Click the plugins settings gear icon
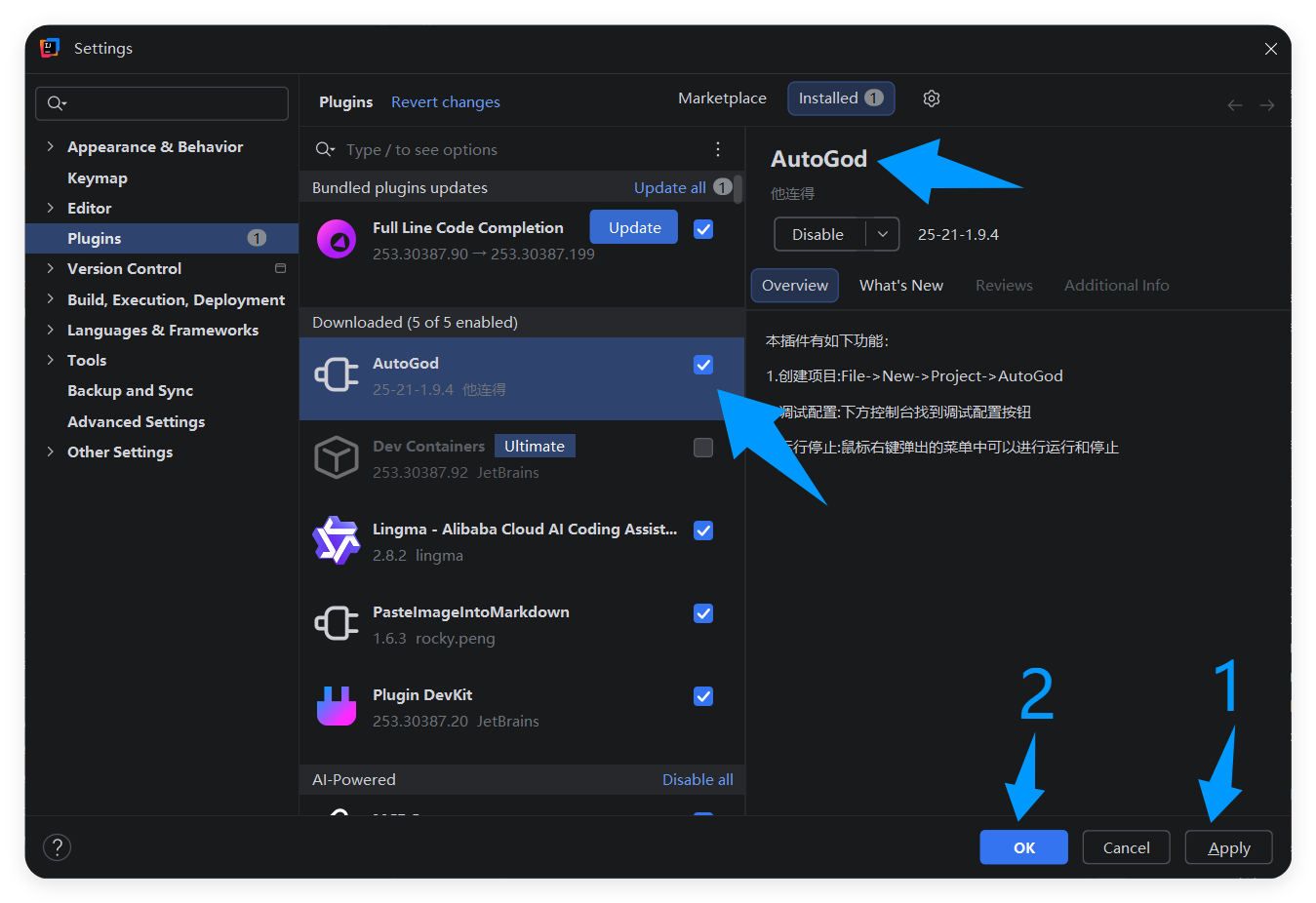 click(932, 98)
